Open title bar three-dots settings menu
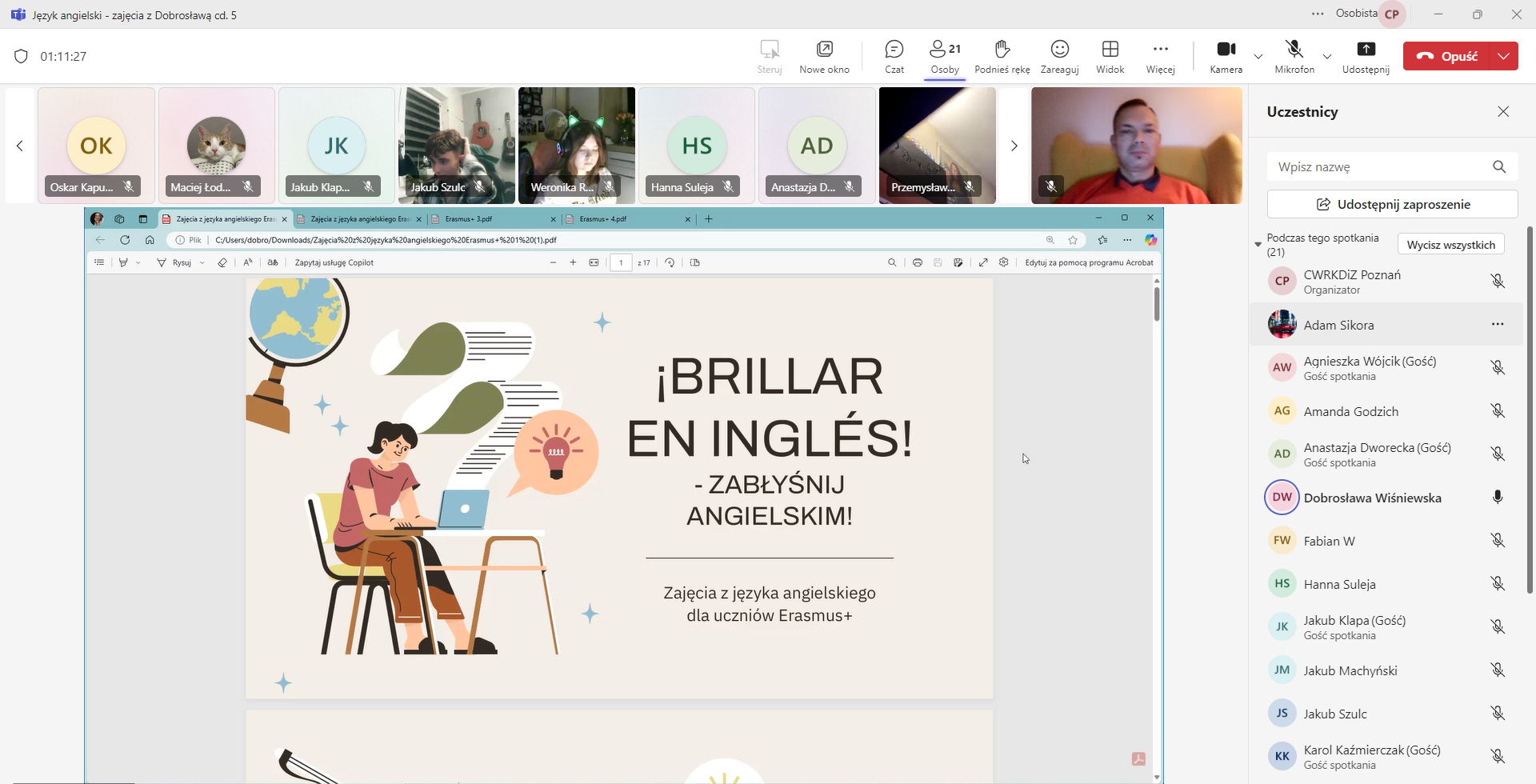 pyautogui.click(x=1318, y=14)
